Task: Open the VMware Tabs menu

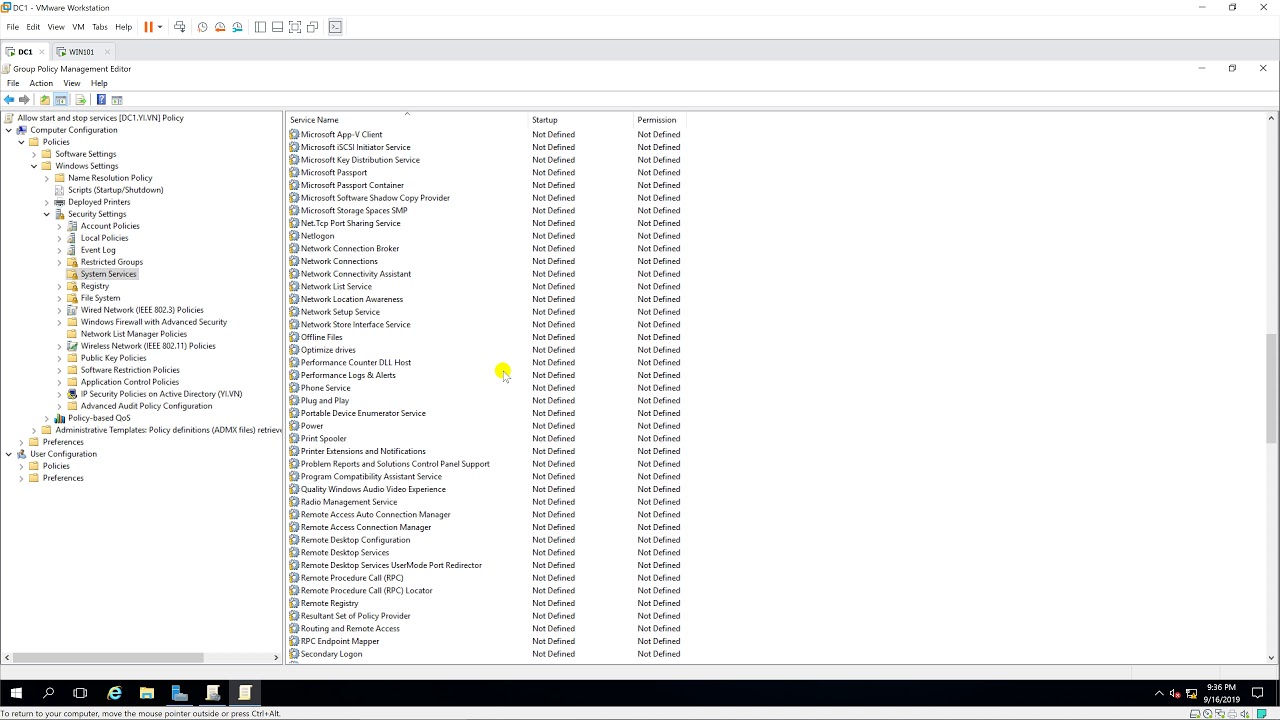Action: point(99,27)
